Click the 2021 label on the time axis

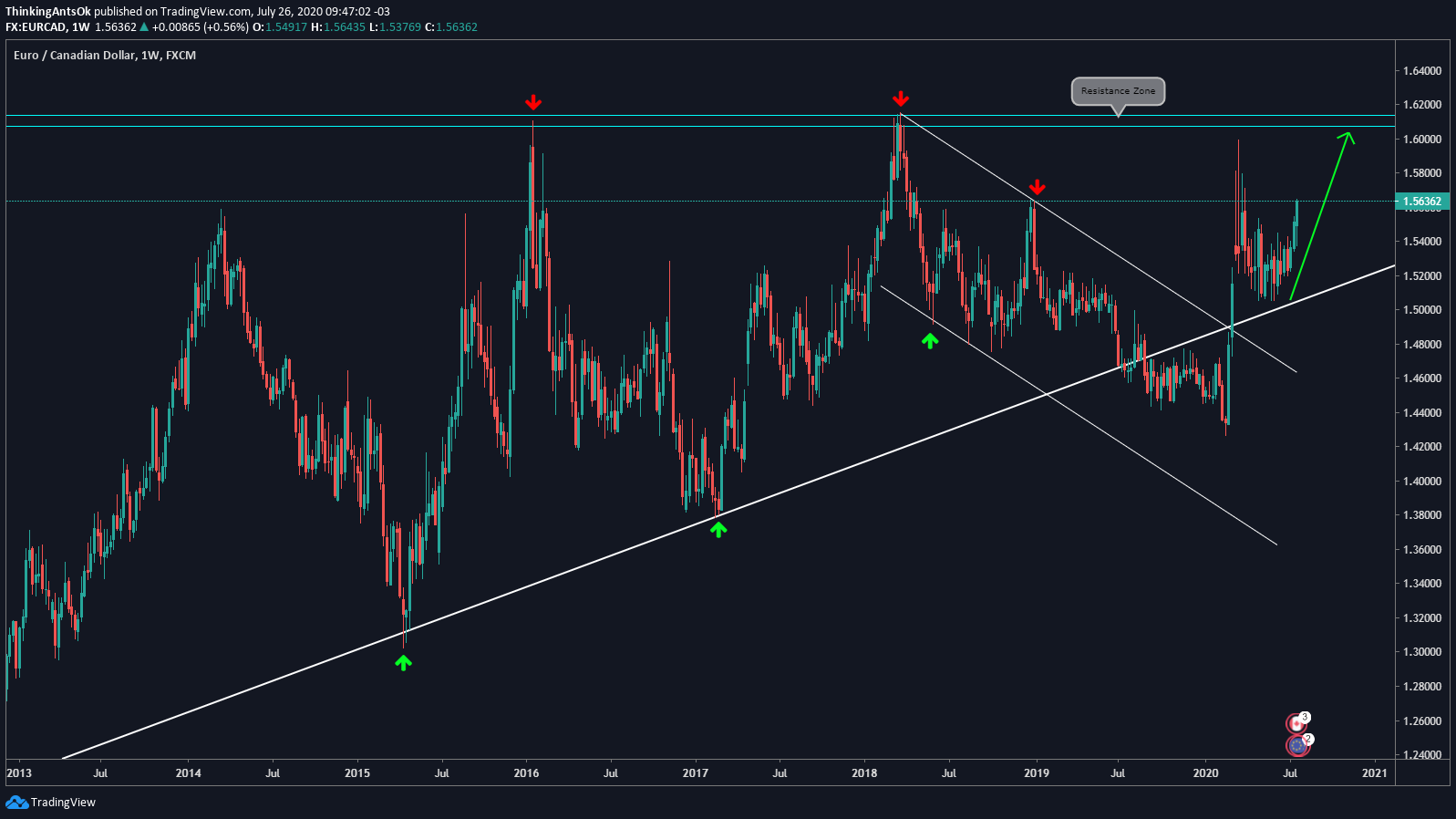1375,773
